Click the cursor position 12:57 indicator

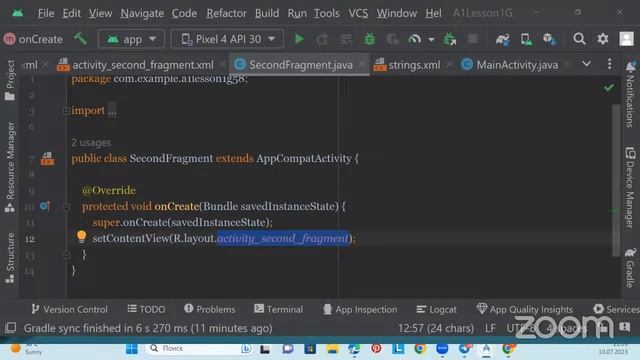tap(436, 328)
